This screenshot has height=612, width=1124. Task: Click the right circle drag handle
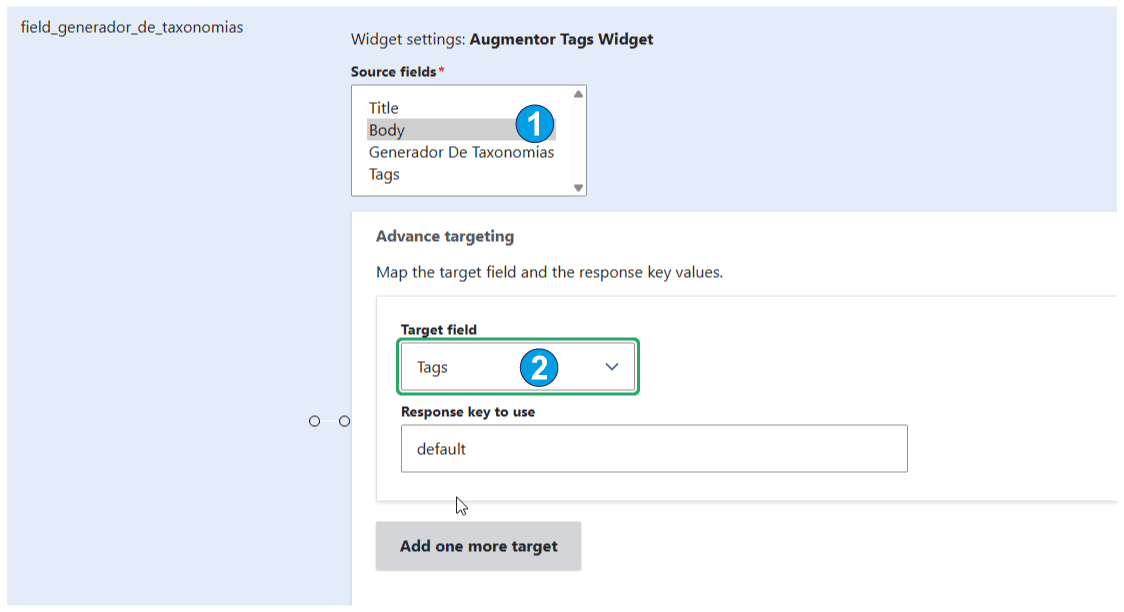click(345, 421)
